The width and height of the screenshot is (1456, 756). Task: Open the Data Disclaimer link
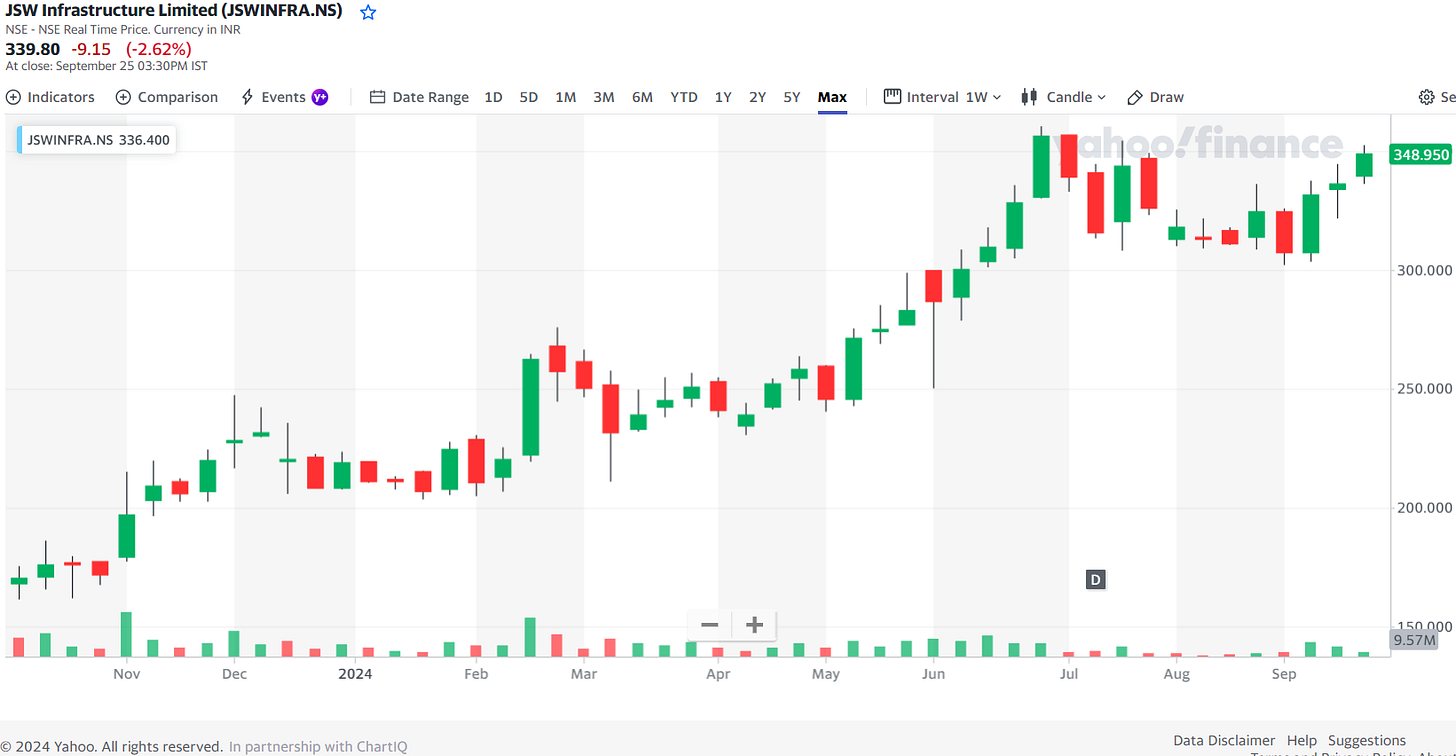1224,741
